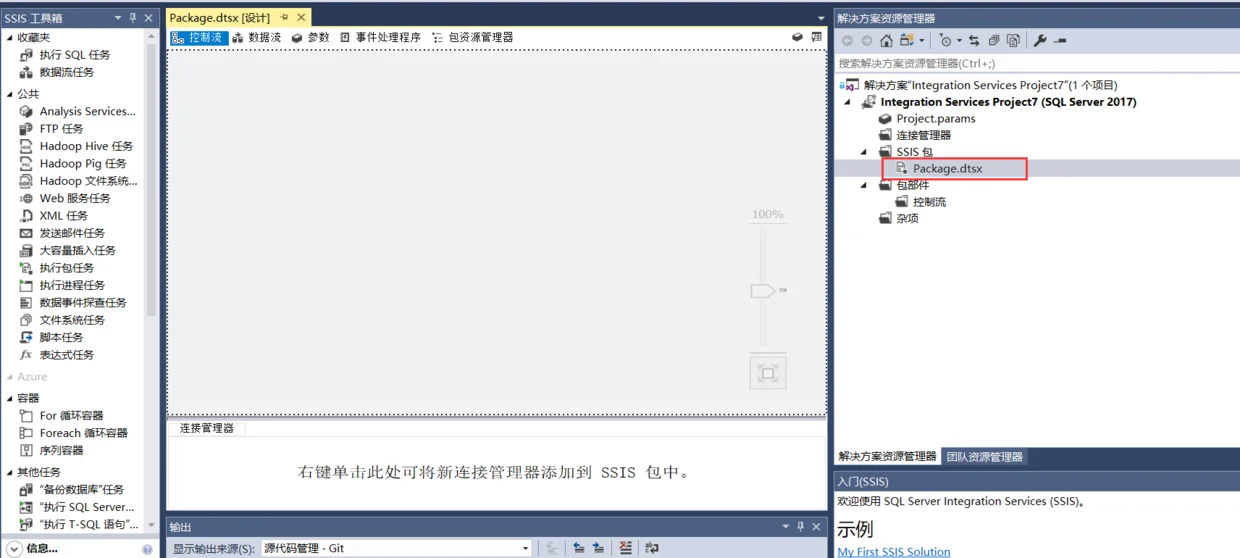1240x558 pixels.
Task: Click the designer zoom slider handle
Action: click(x=765, y=290)
